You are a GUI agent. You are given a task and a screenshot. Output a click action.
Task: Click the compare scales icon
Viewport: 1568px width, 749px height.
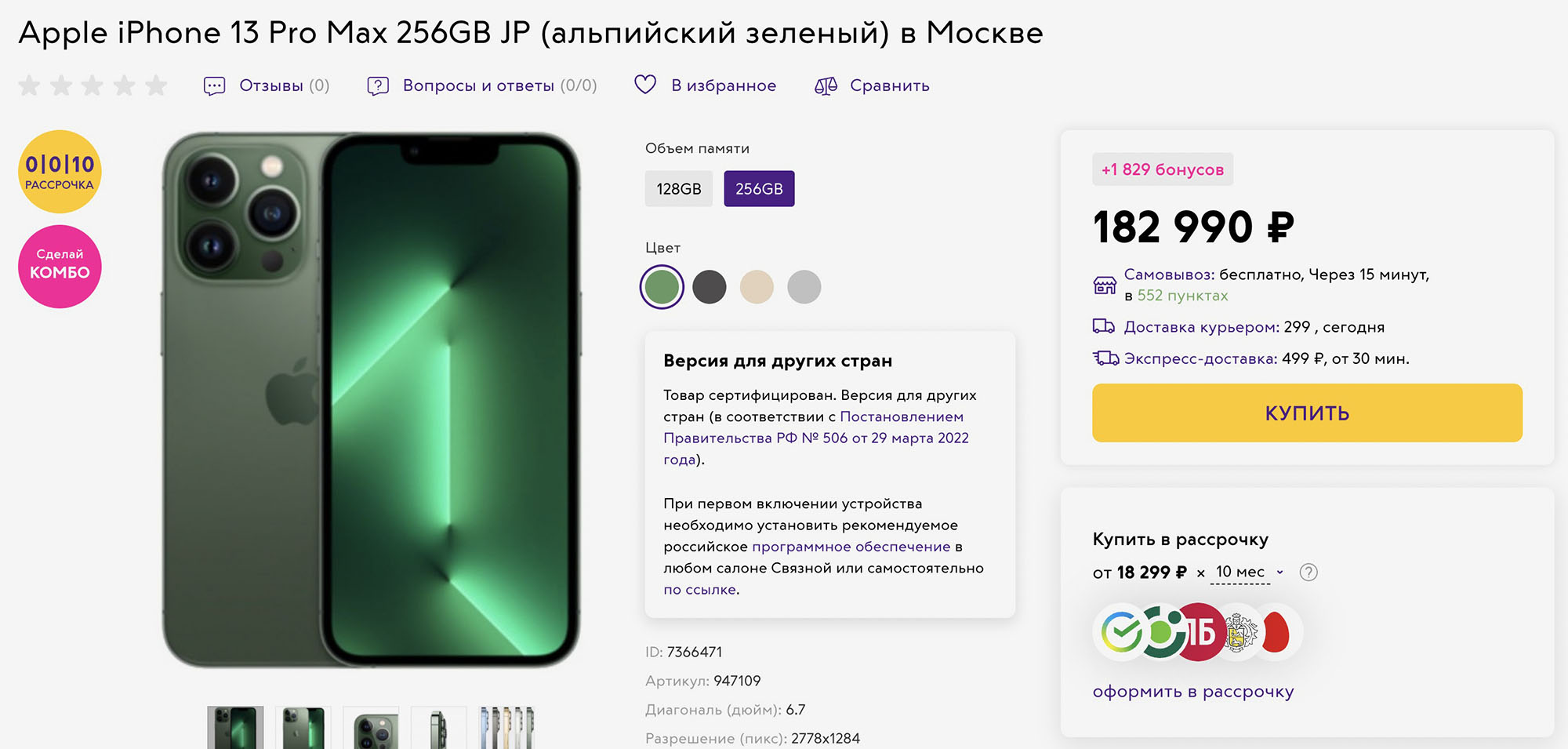click(x=826, y=85)
